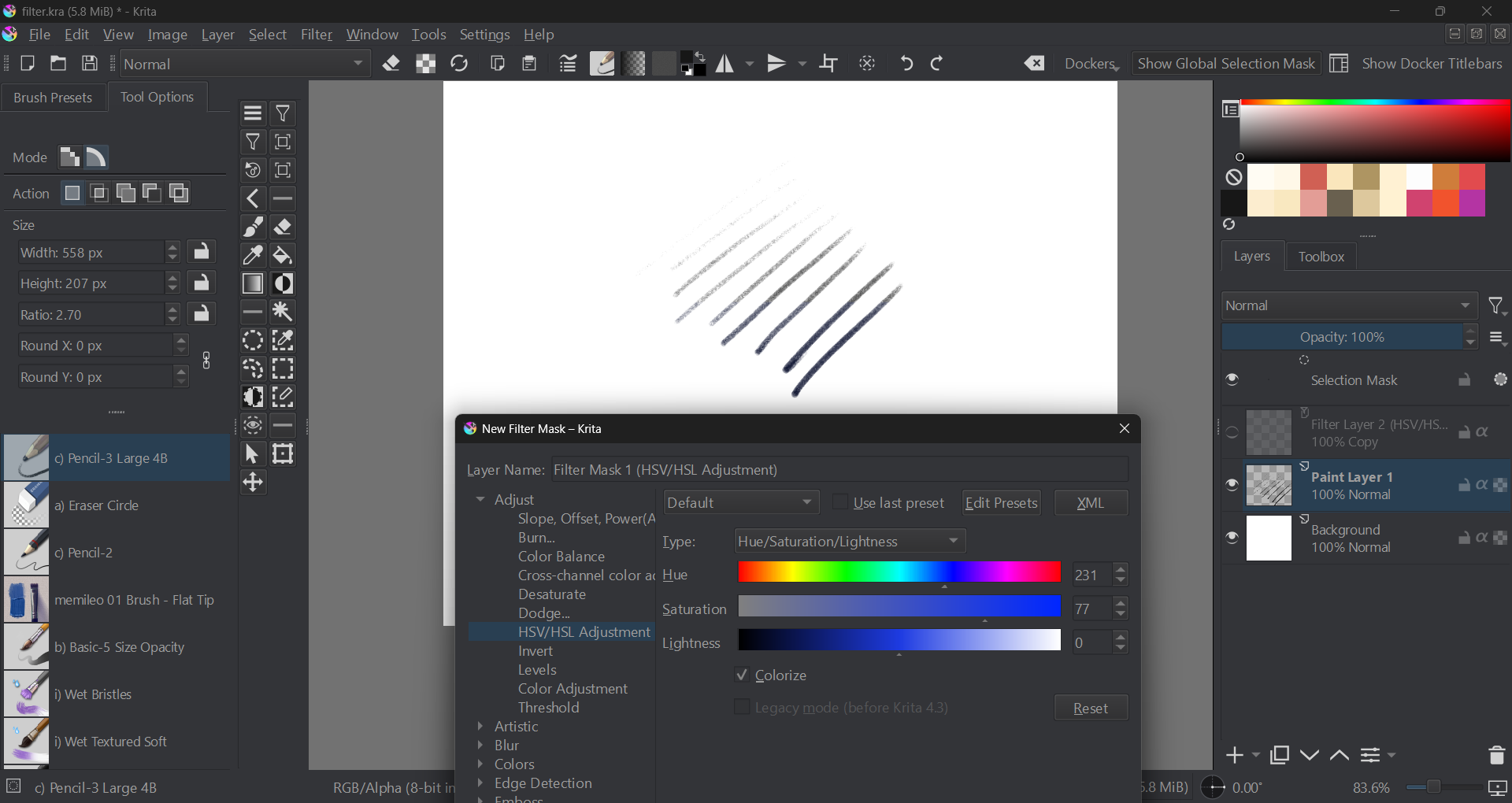Select the Color Sampler eyedropper tool
The height and width of the screenshot is (803, 1512).
point(253,256)
